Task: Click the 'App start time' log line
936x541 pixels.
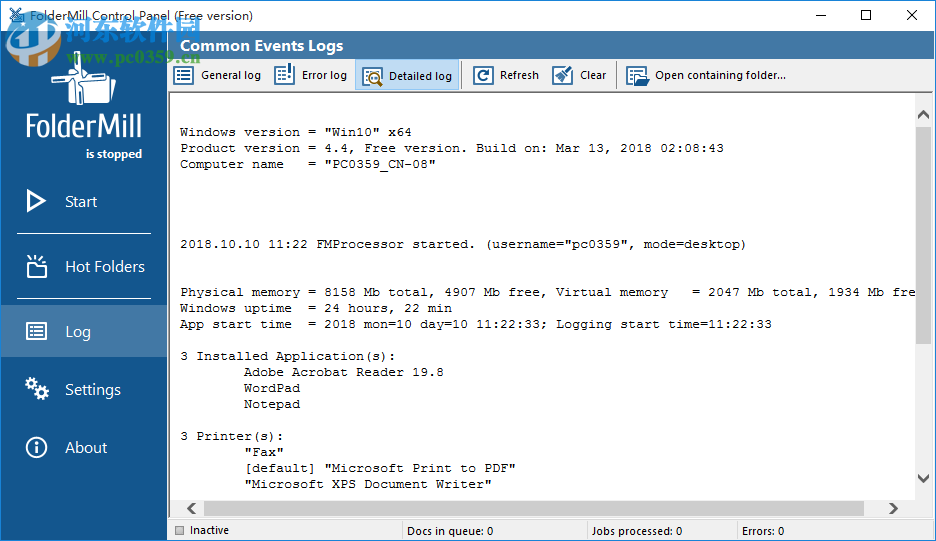Action: [476, 324]
